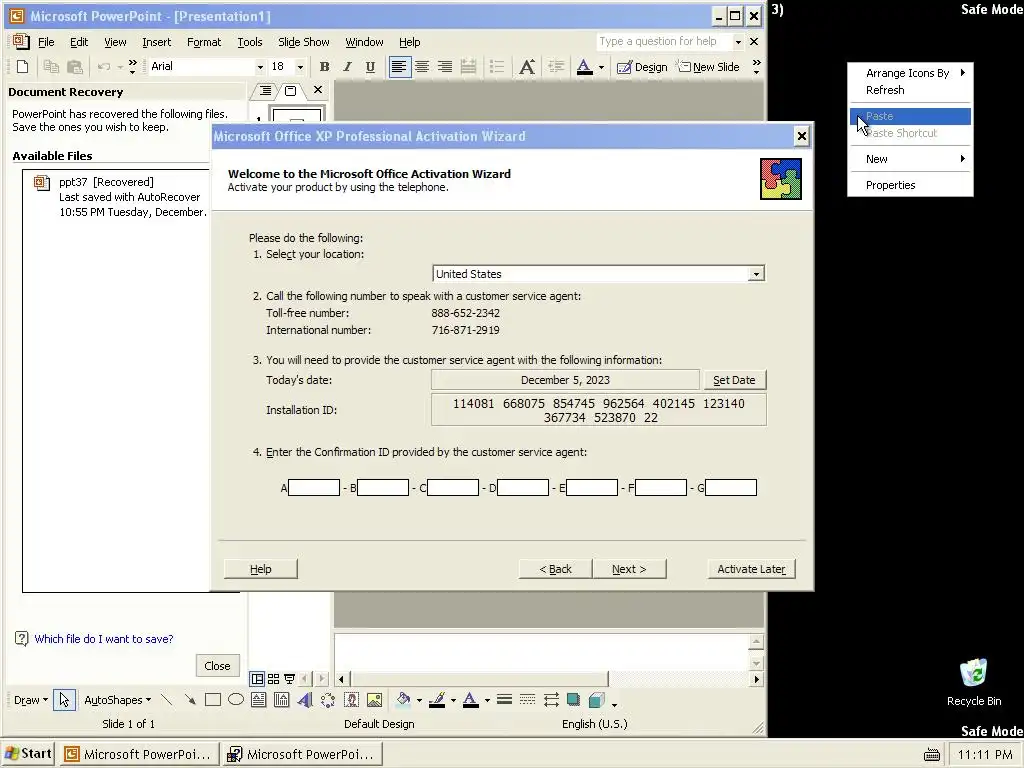
Task: Click the Insert WordArt icon
Action: pos(305,700)
